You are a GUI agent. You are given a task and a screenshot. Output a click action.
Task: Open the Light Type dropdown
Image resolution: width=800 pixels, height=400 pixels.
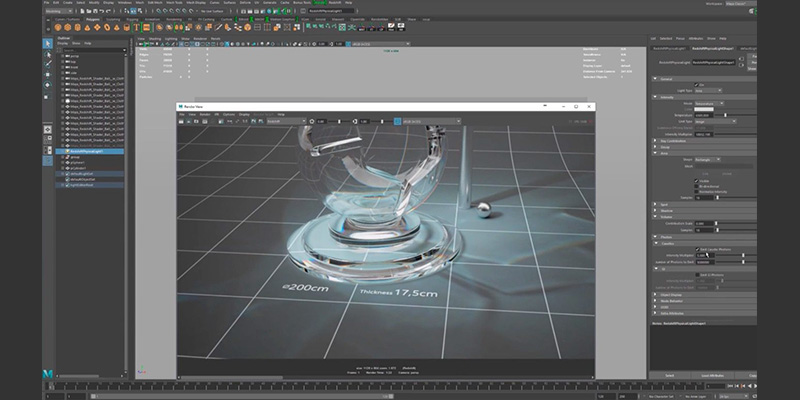pyautogui.click(x=708, y=90)
